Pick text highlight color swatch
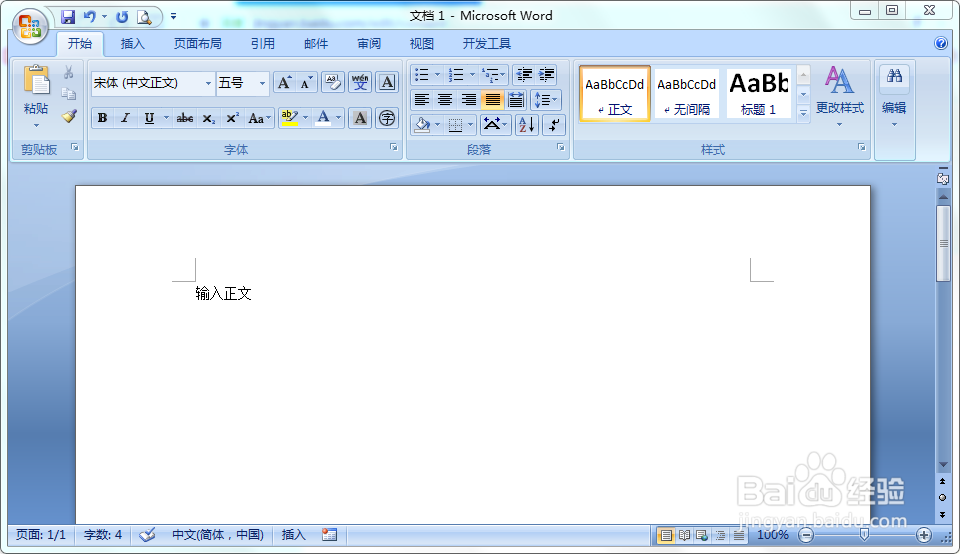The image size is (960, 554). (290, 118)
